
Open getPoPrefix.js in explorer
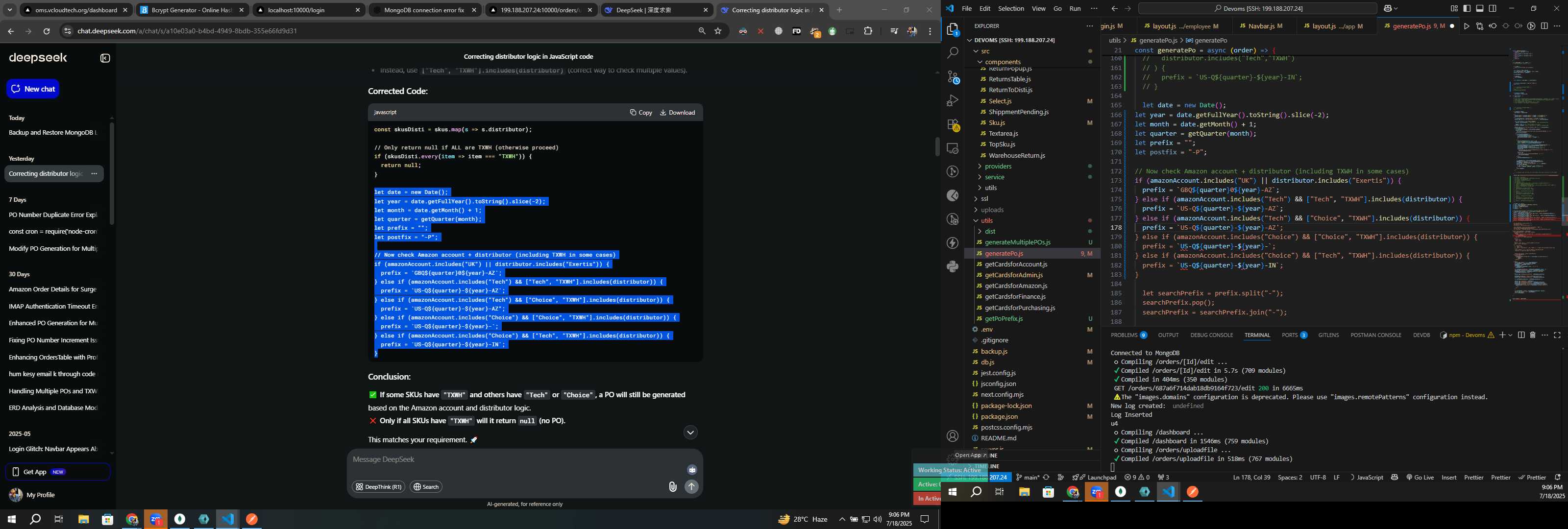click(1003, 318)
